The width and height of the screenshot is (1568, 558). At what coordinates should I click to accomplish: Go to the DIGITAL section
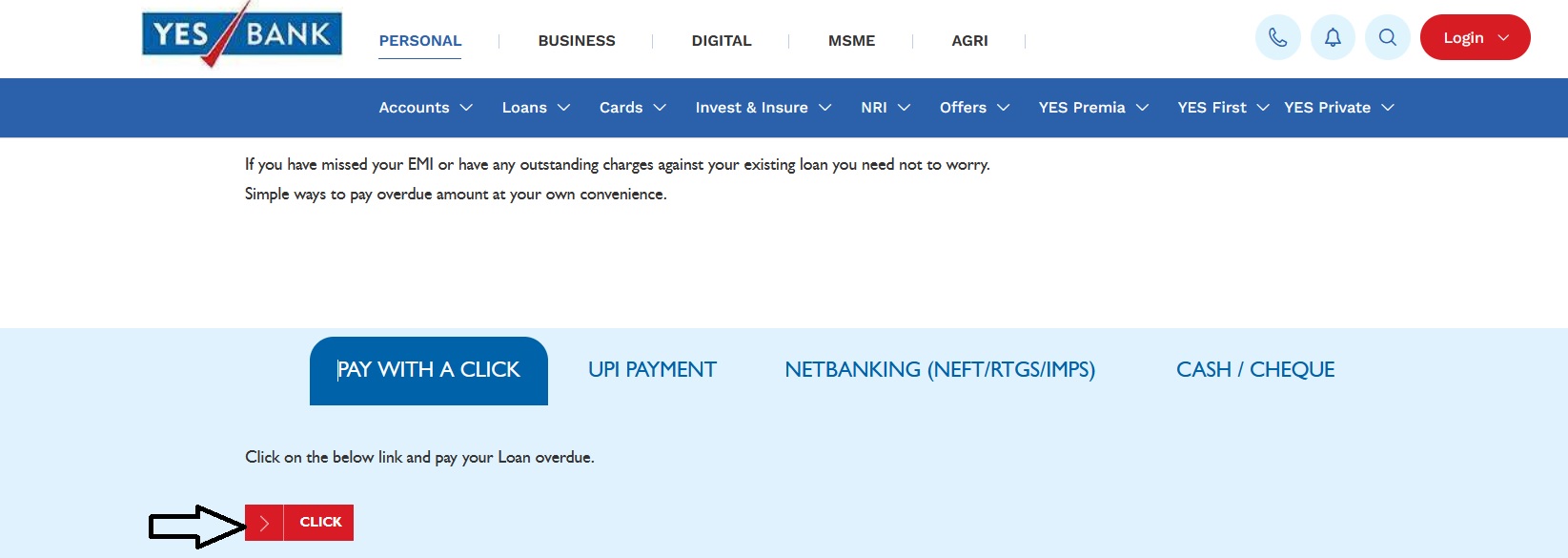click(x=722, y=41)
